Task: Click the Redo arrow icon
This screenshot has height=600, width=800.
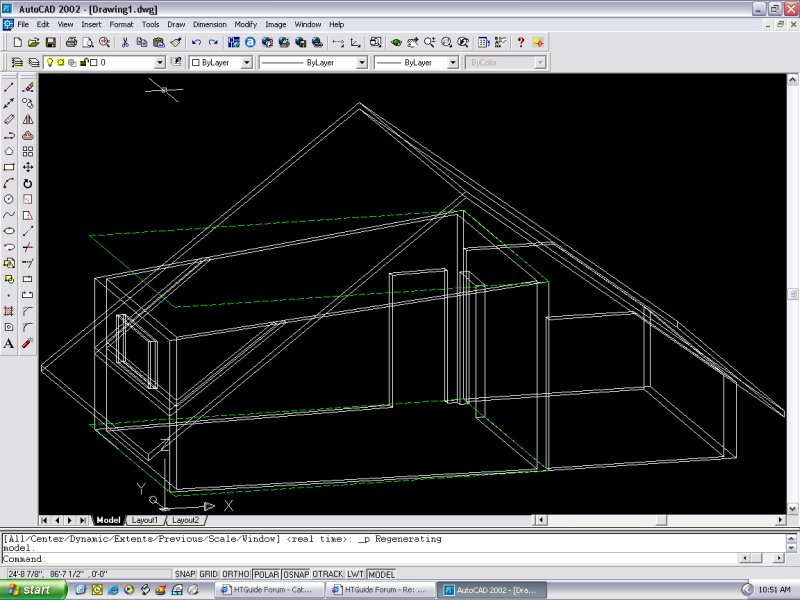Action: pyautogui.click(x=213, y=42)
